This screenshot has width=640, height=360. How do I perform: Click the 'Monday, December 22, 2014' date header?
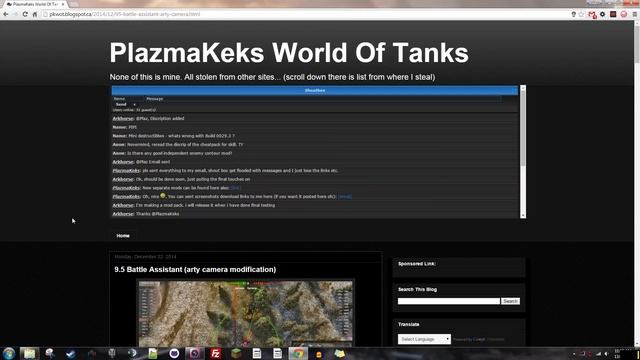coord(145,257)
